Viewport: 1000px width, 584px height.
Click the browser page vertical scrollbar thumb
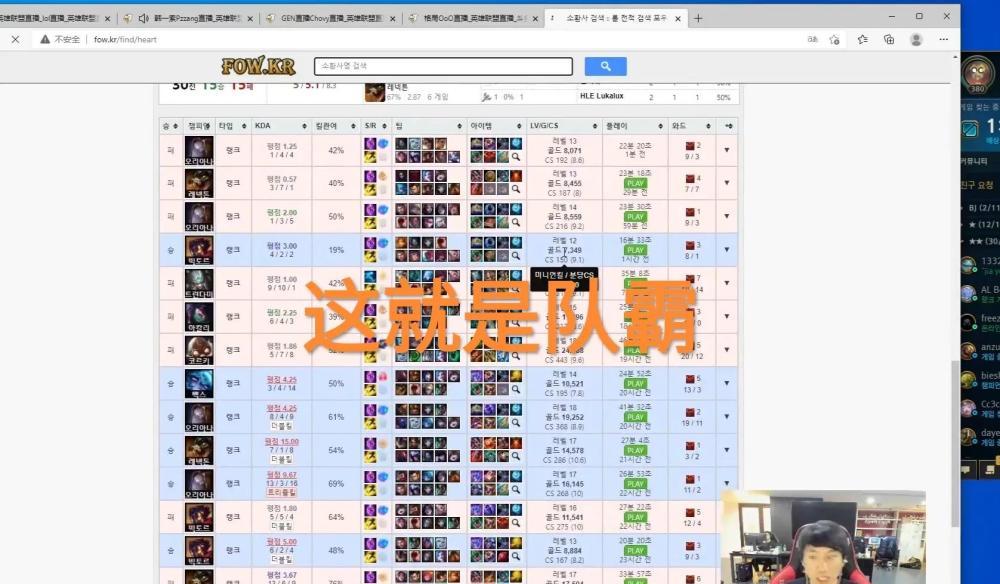pos(955,443)
